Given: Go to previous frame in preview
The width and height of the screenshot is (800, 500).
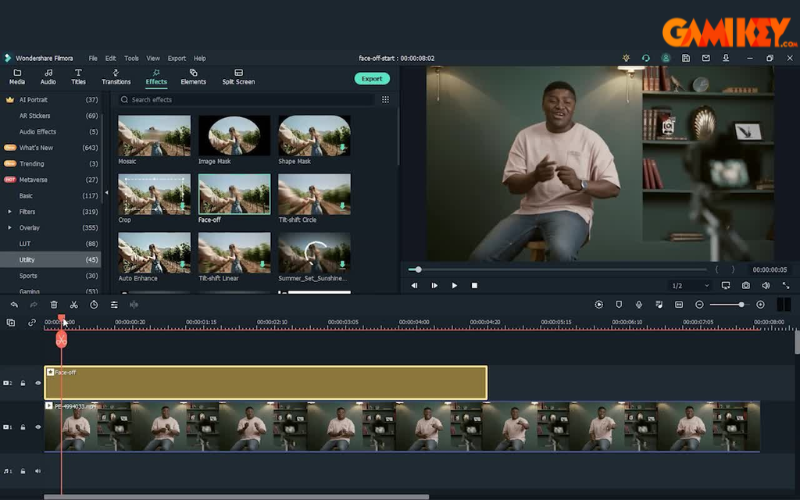Looking at the screenshot, I should coord(414,286).
